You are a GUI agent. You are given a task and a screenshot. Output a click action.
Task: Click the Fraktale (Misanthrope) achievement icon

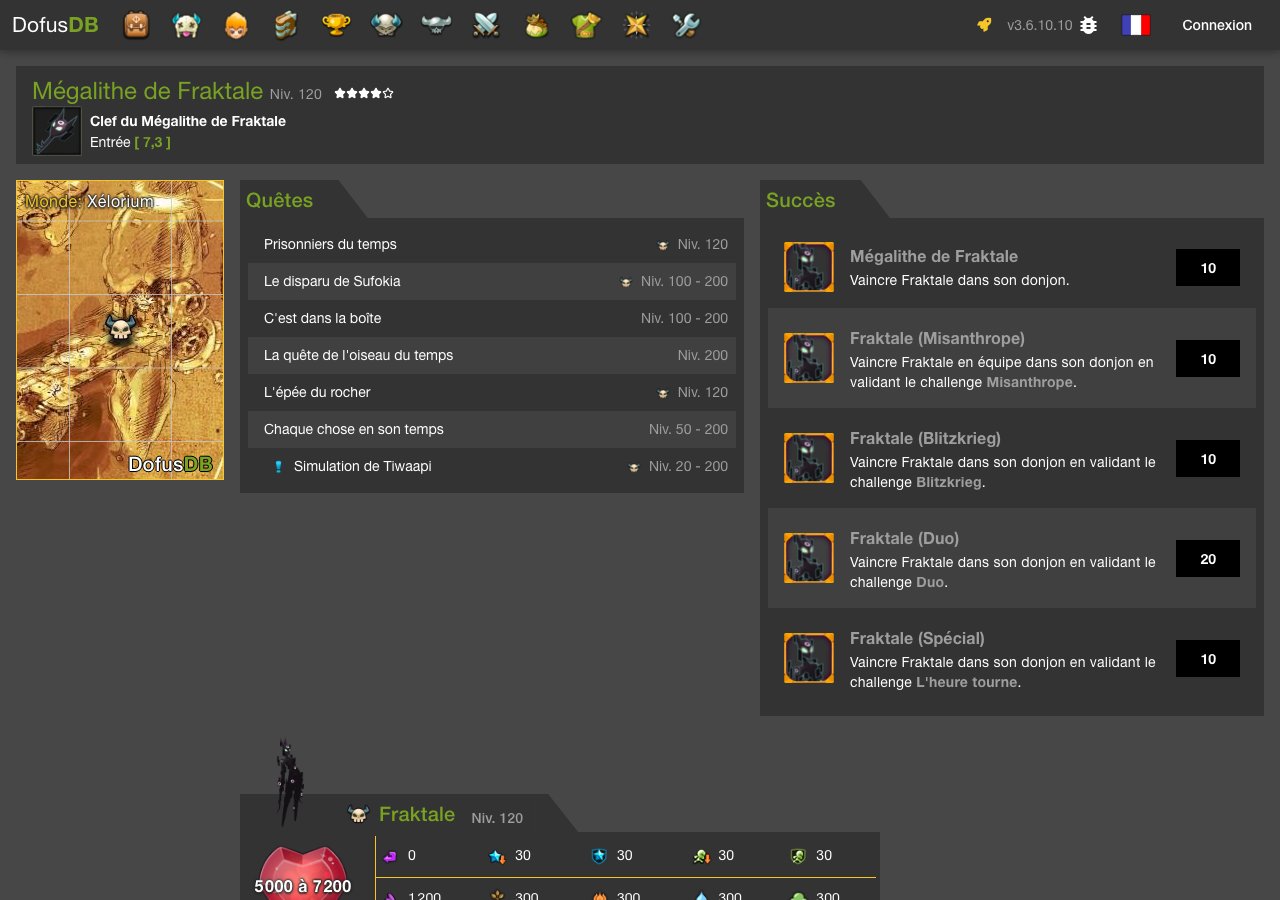[809, 358]
